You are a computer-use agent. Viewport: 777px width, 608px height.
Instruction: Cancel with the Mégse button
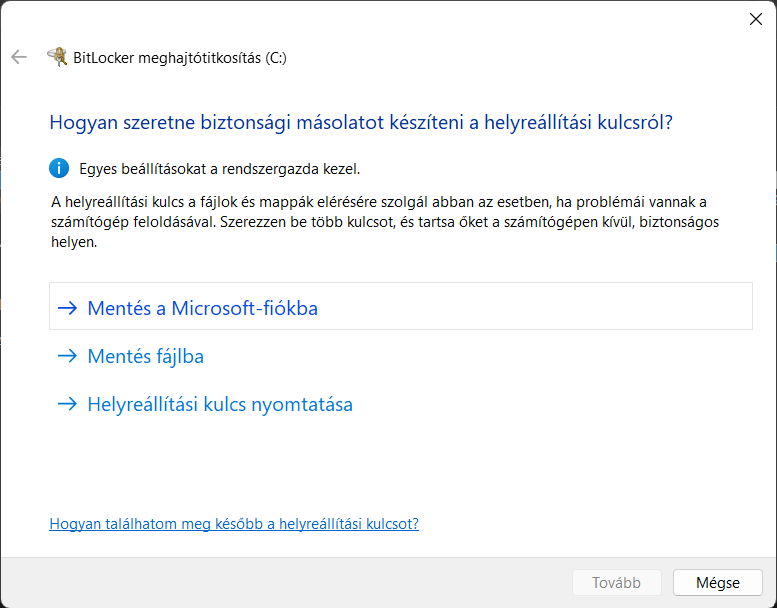coord(718,582)
